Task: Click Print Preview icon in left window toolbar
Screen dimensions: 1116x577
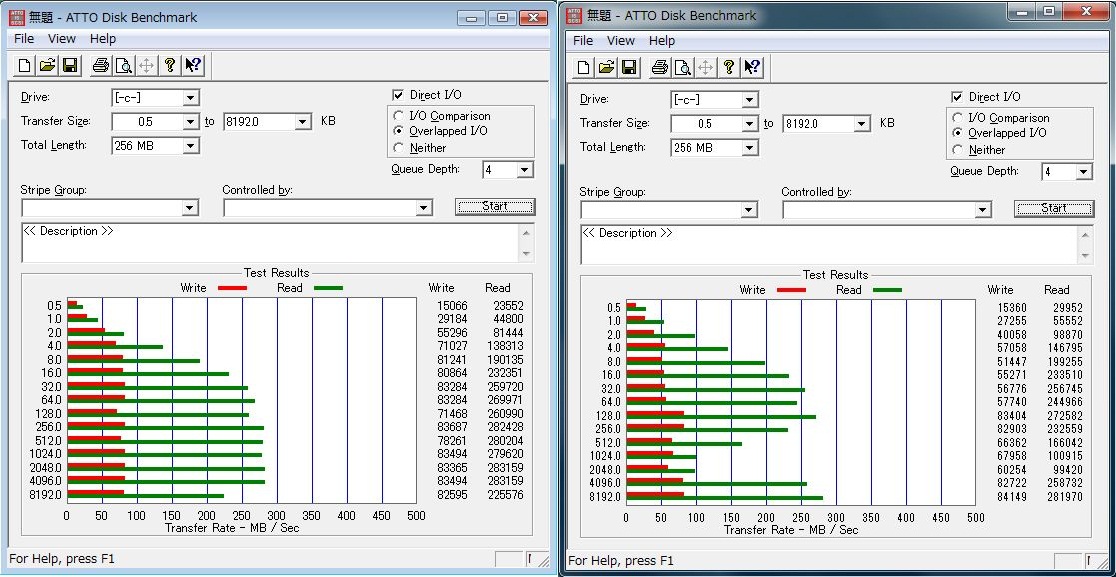Action: 123,66
